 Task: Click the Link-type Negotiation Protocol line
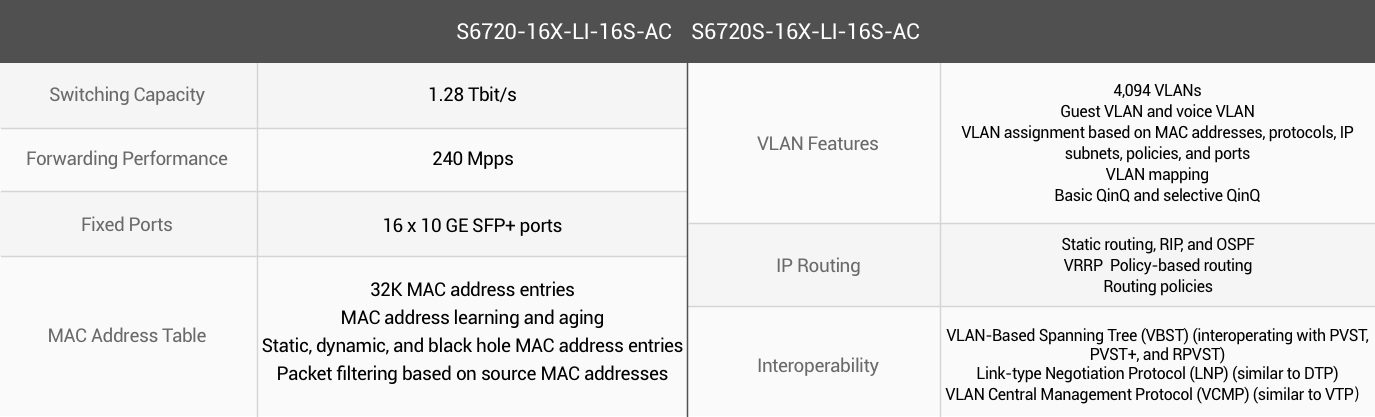(x=1157, y=374)
